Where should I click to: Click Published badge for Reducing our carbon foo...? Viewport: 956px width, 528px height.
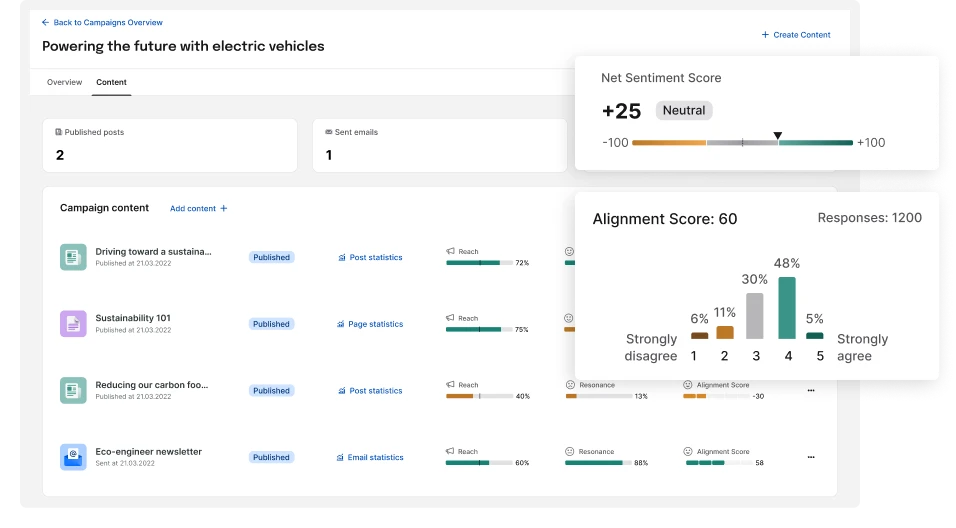271,390
